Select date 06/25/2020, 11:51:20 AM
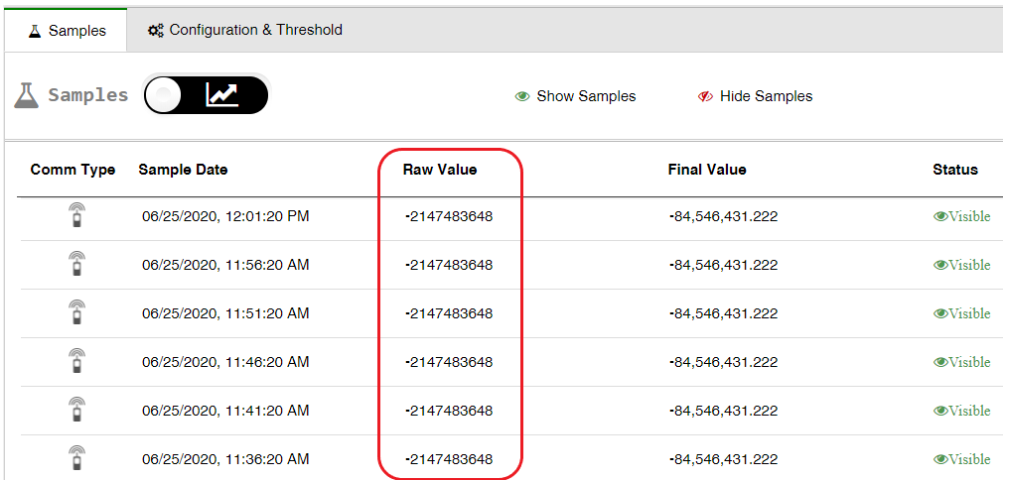Image resolution: width=1010 pixels, height=480 pixels. click(225, 313)
